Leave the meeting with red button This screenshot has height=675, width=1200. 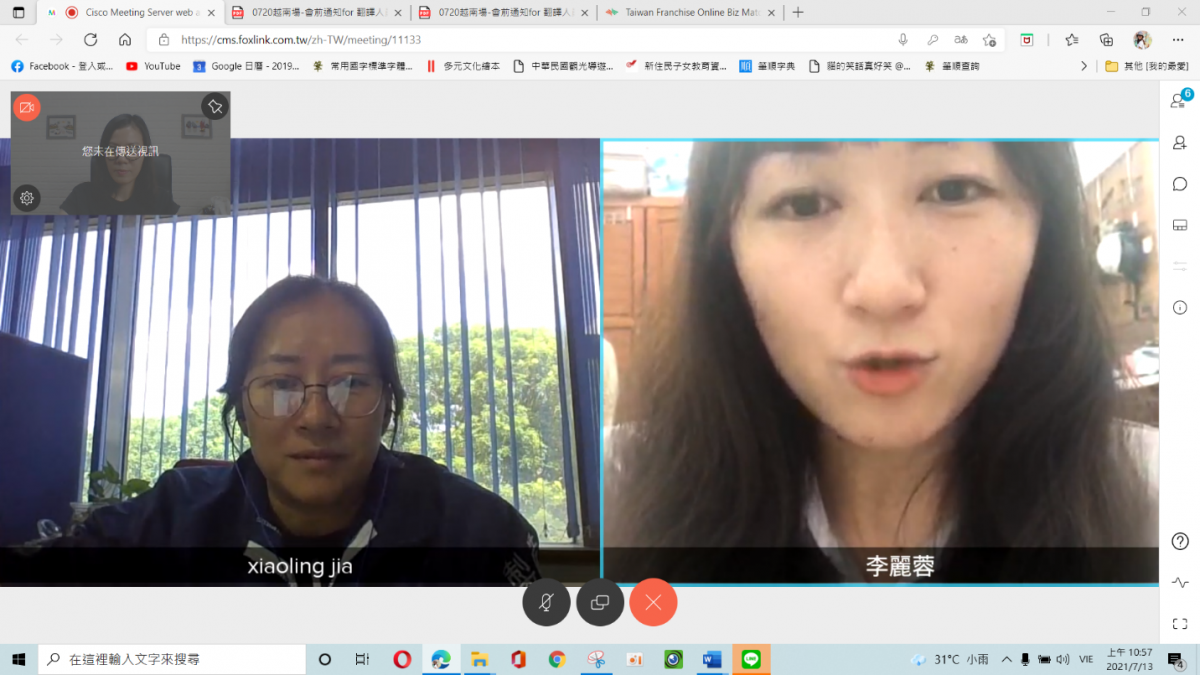653,602
